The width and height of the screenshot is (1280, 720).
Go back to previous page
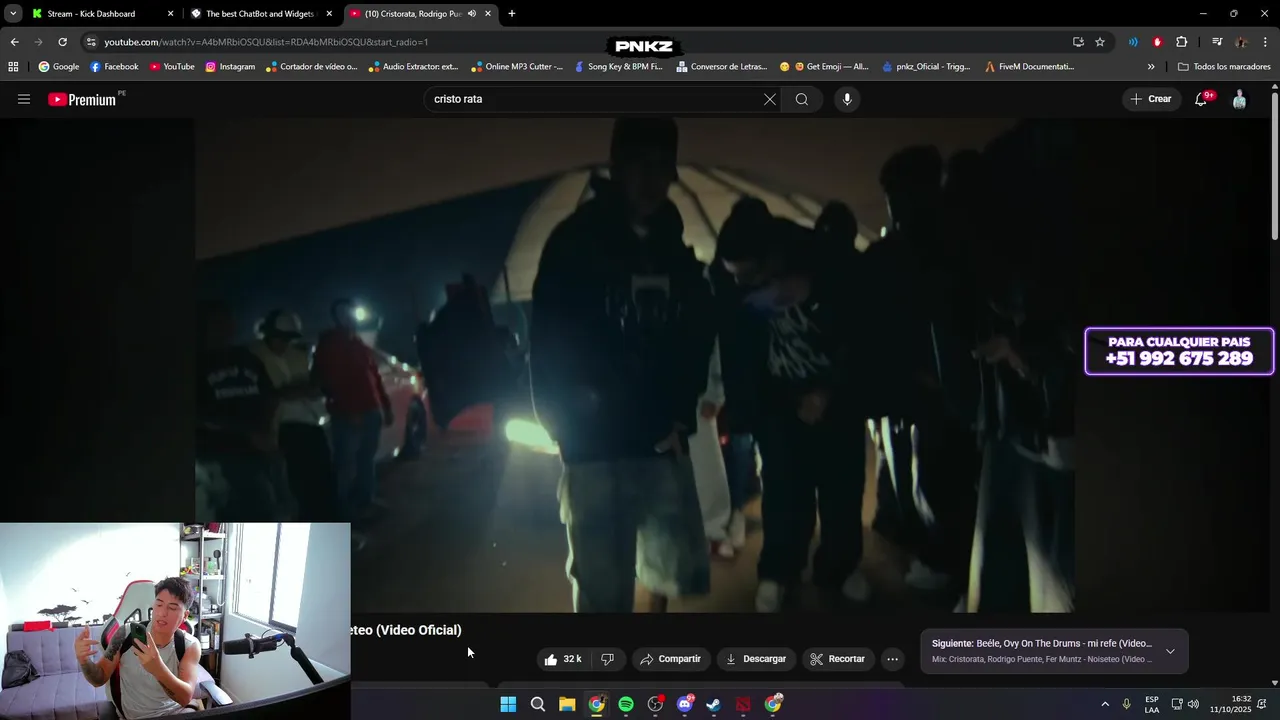(14, 42)
